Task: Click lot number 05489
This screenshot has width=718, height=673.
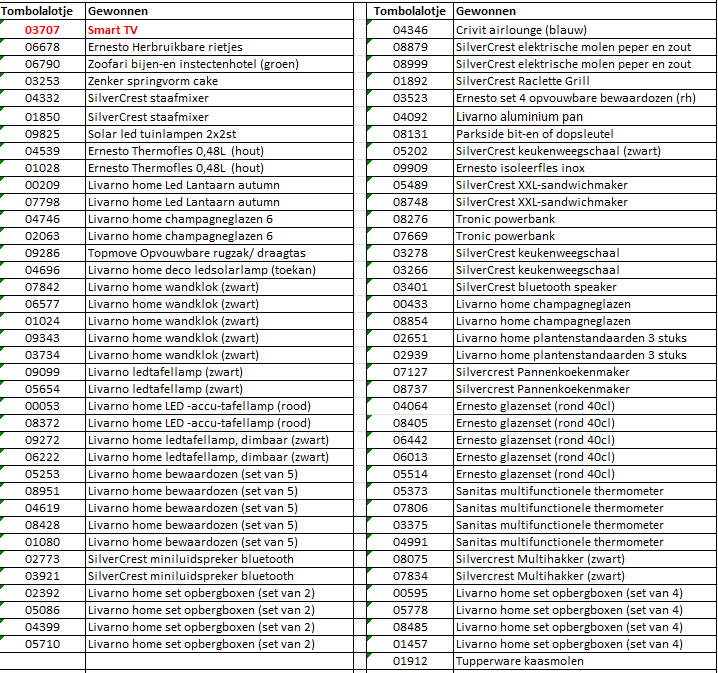Action: coord(410,185)
